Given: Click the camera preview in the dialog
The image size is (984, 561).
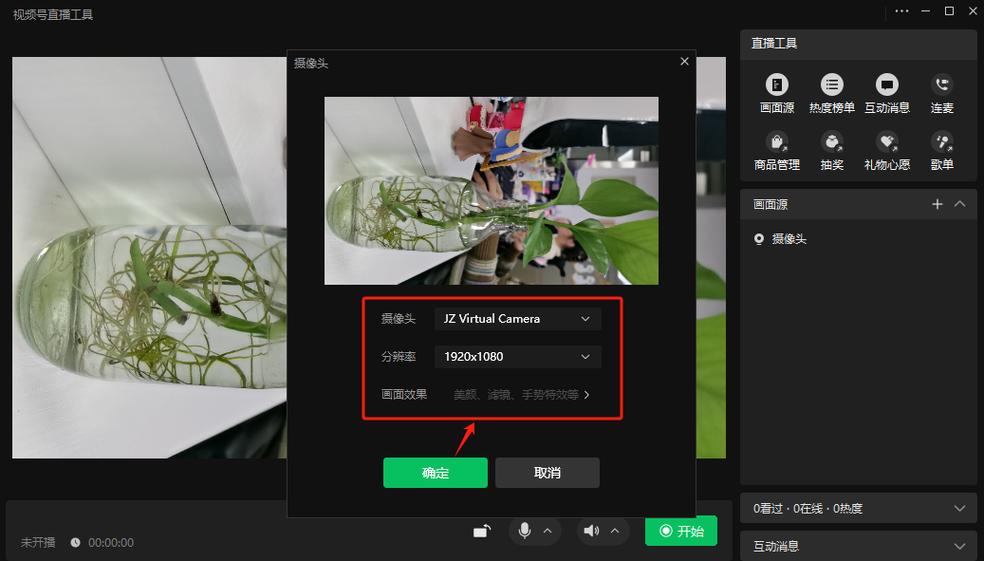Looking at the screenshot, I should tap(491, 191).
